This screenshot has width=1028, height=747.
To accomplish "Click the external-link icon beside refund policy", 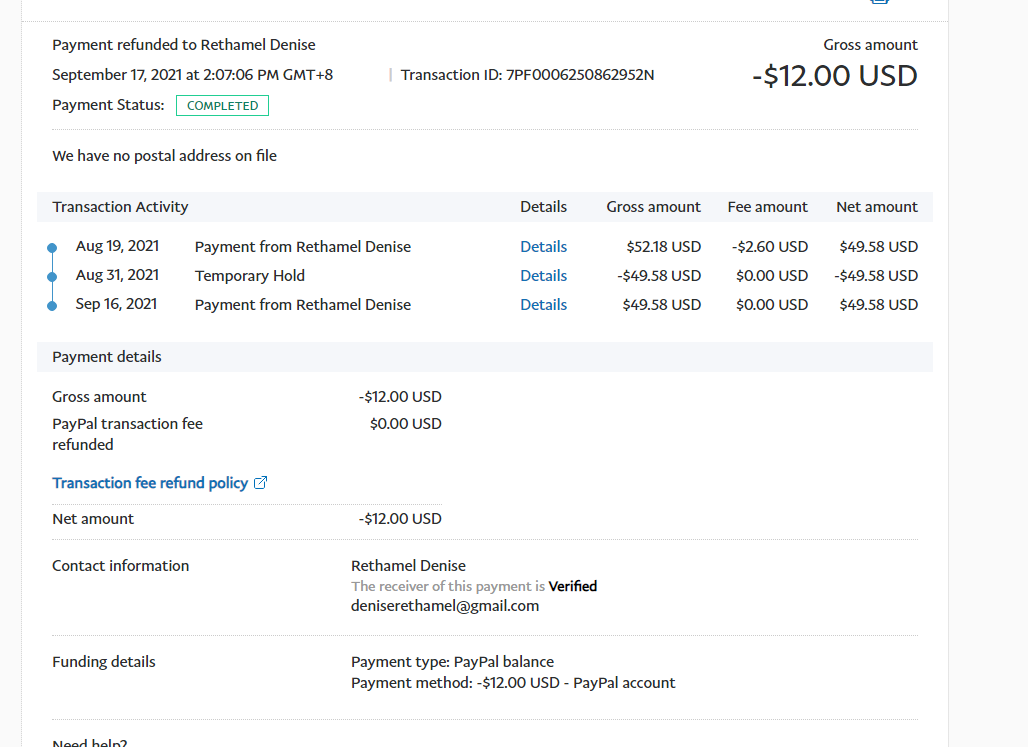I will (261, 483).
